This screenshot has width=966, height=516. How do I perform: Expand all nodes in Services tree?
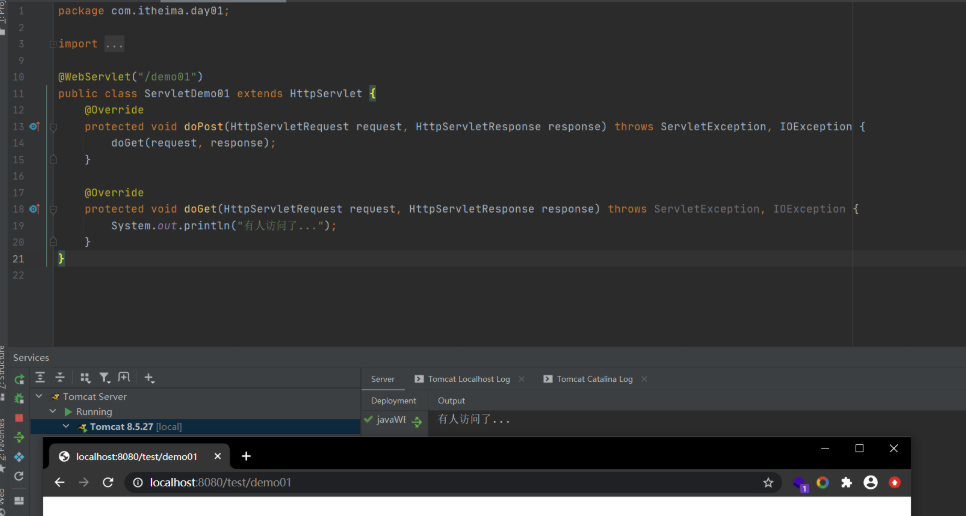(x=40, y=377)
